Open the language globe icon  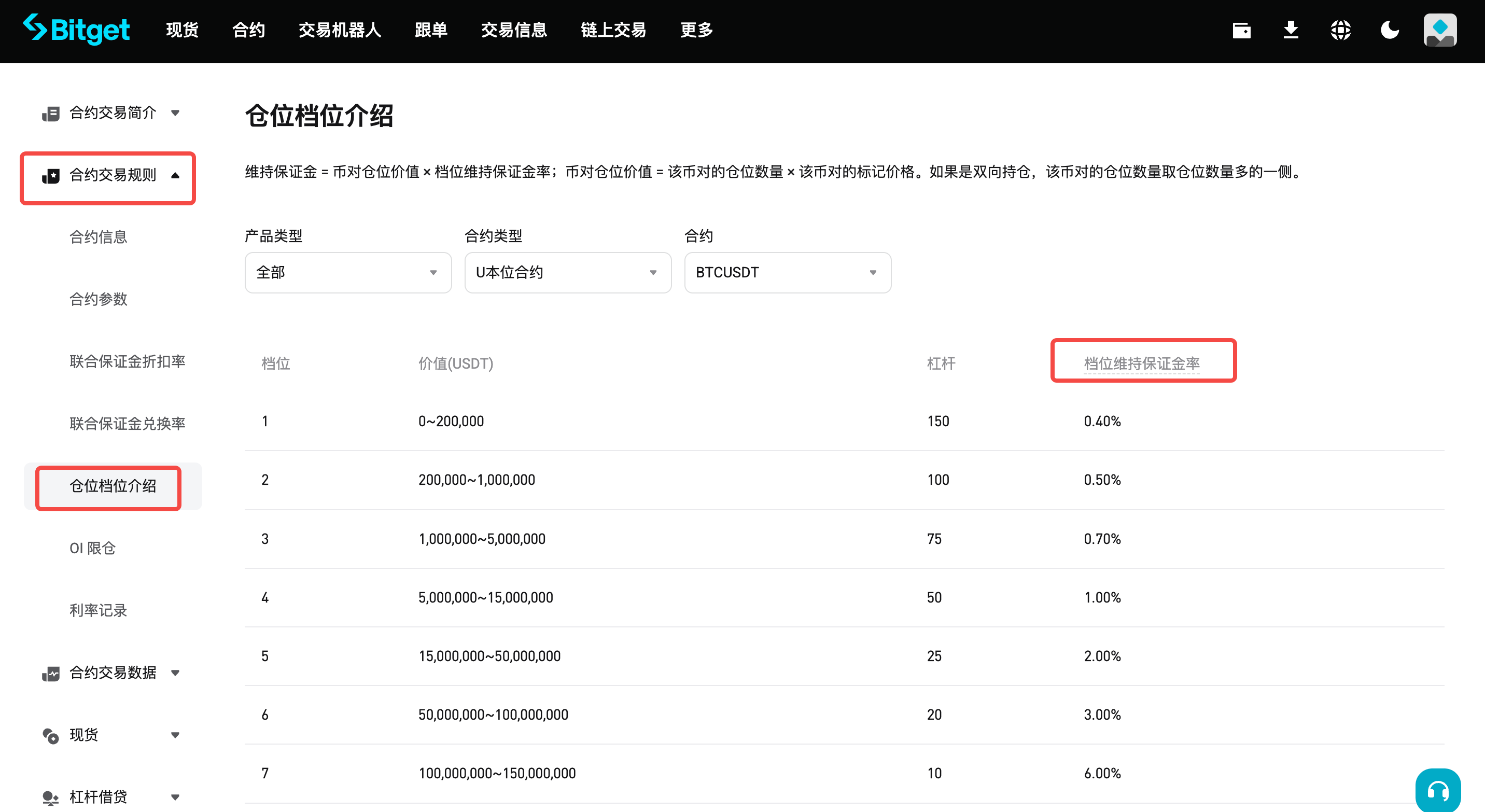click(x=1340, y=30)
